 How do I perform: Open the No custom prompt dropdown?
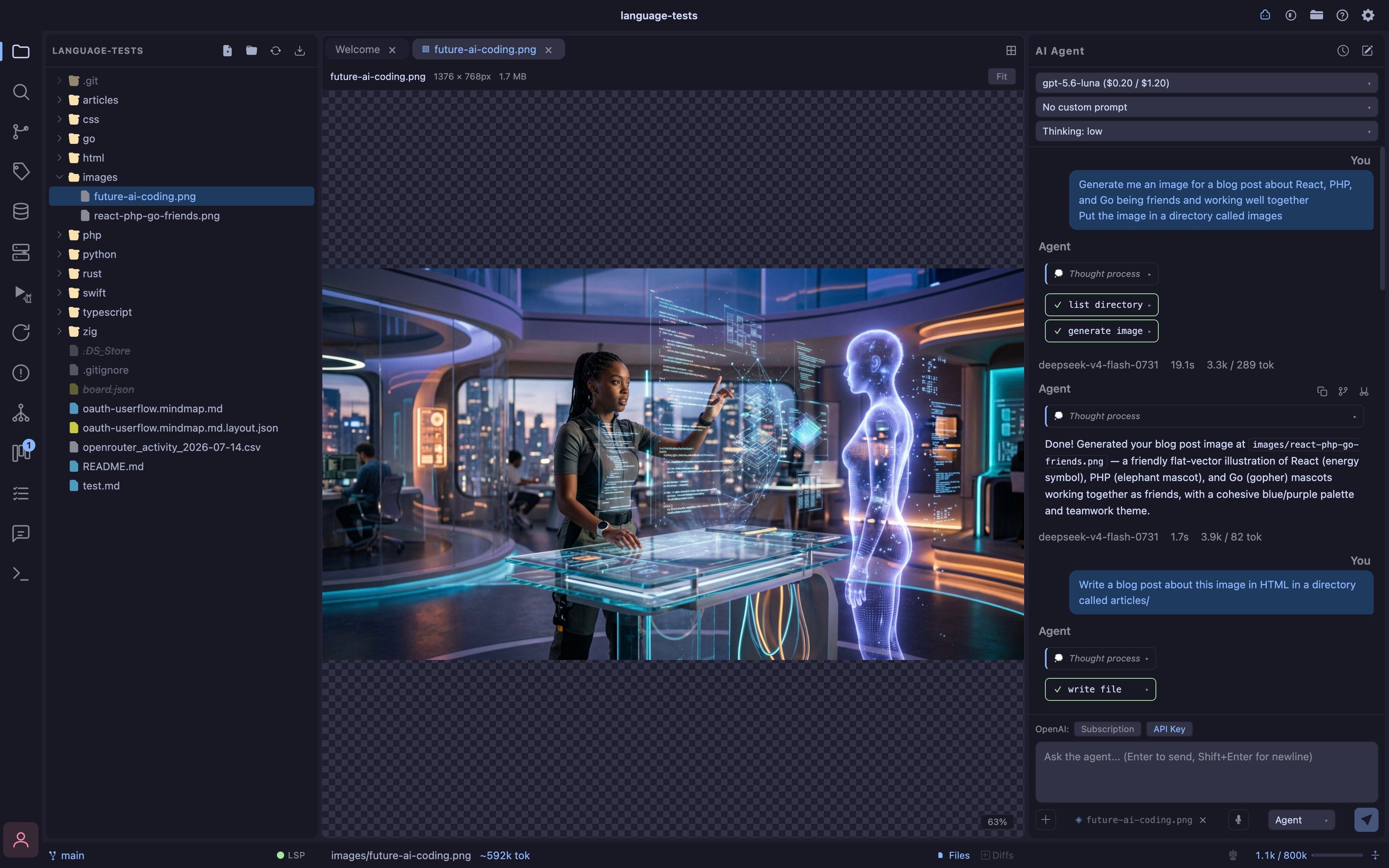tap(1206, 107)
